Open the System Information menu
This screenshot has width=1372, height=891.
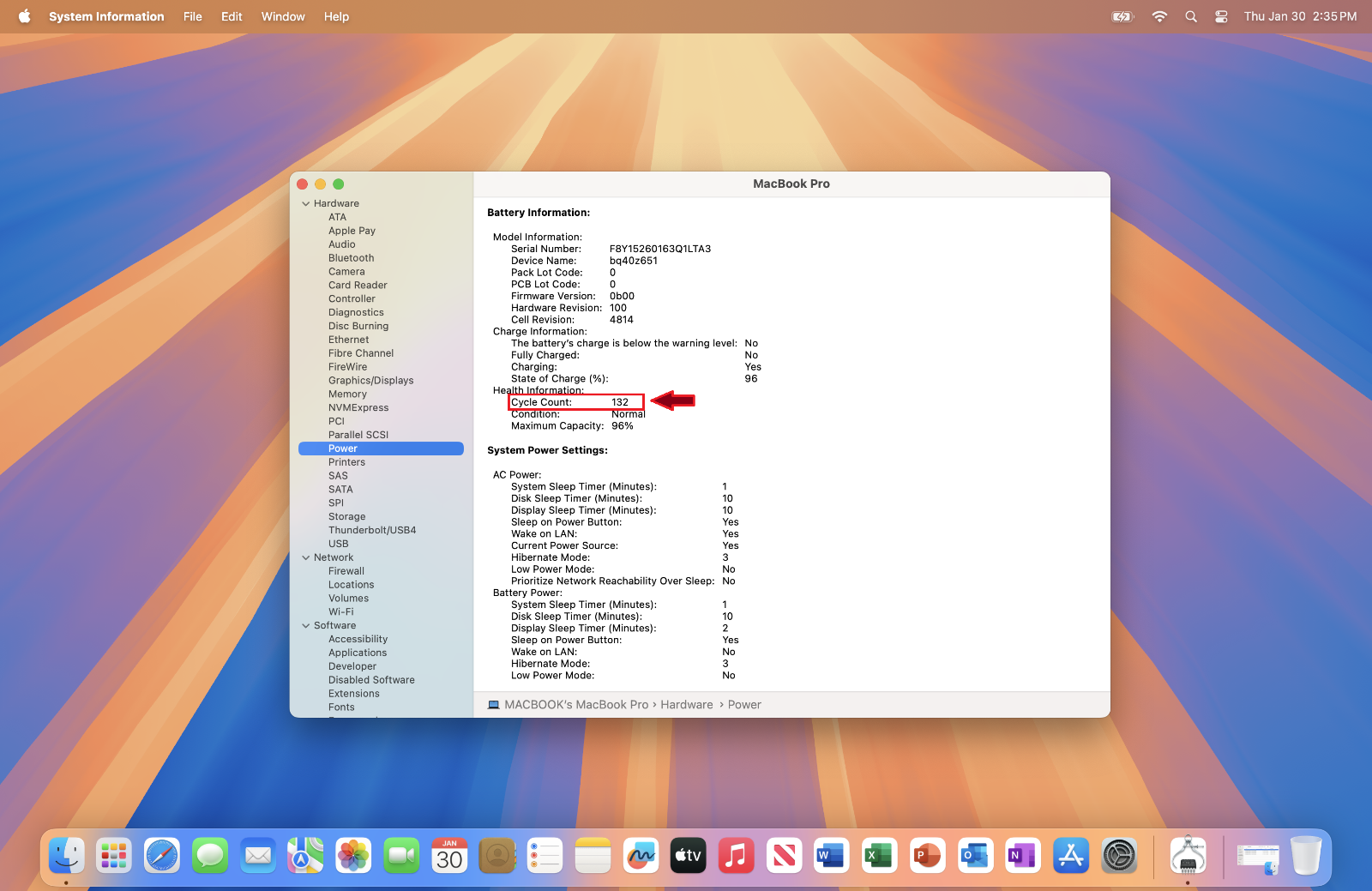(106, 16)
